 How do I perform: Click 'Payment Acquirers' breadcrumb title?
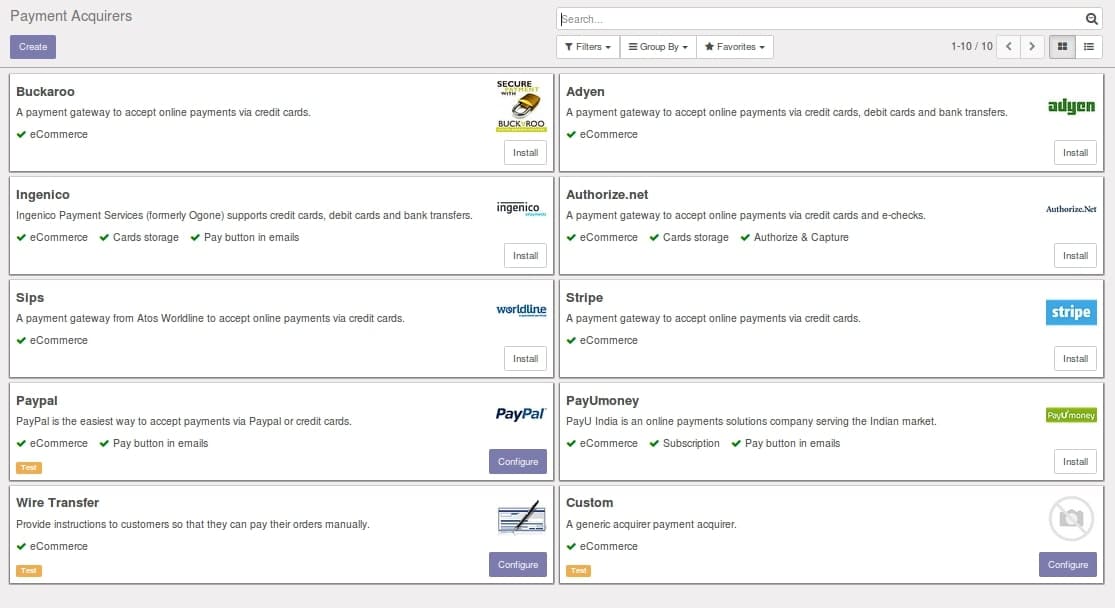click(71, 16)
